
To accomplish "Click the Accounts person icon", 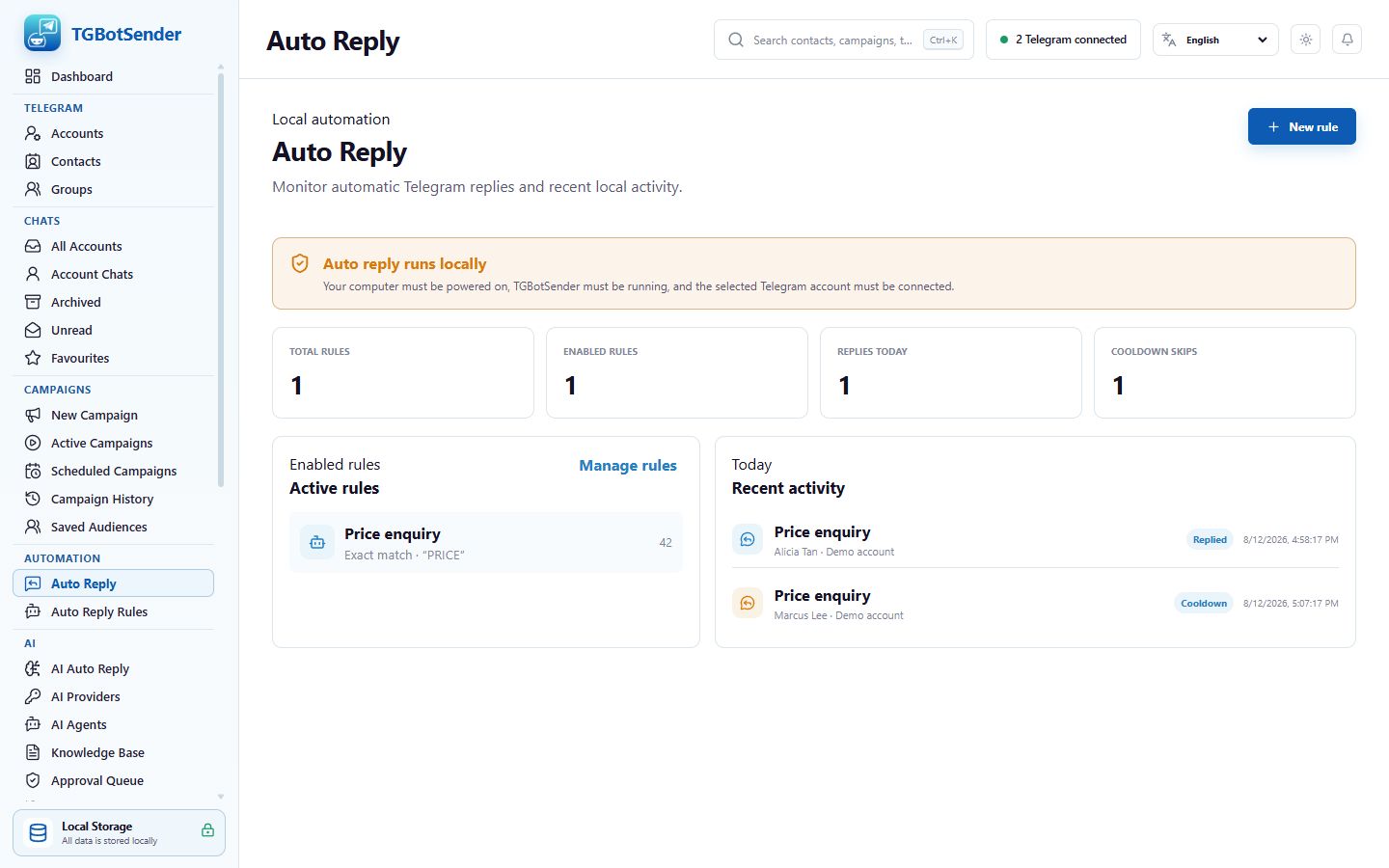I will point(33,133).
